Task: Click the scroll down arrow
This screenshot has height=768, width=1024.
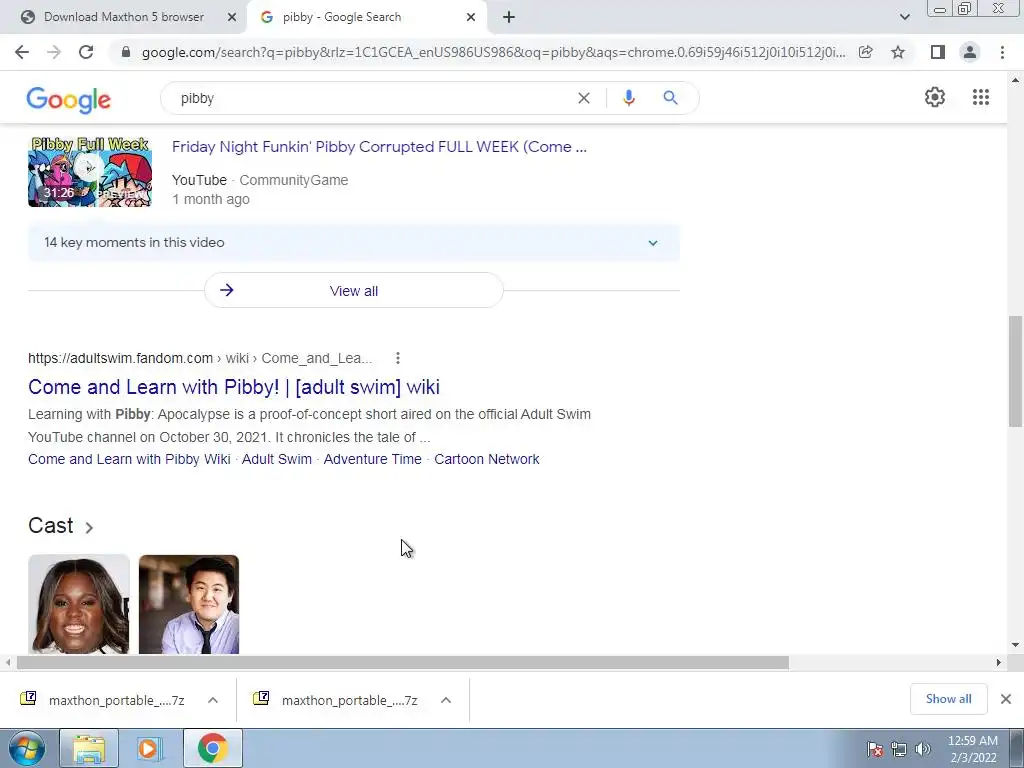Action: coord(1015,645)
